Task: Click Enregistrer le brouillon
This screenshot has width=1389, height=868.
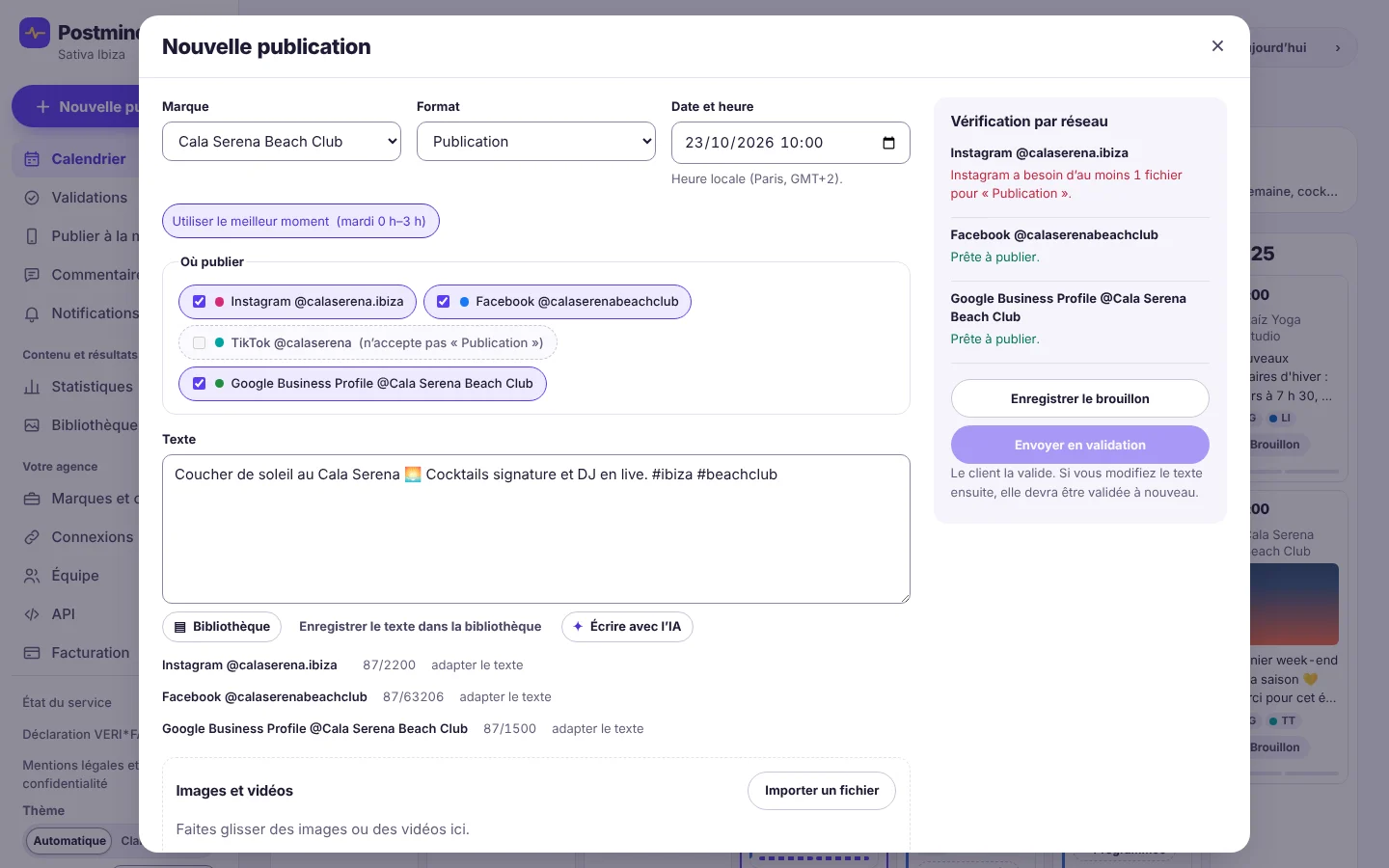Action: tap(1080, 398)
